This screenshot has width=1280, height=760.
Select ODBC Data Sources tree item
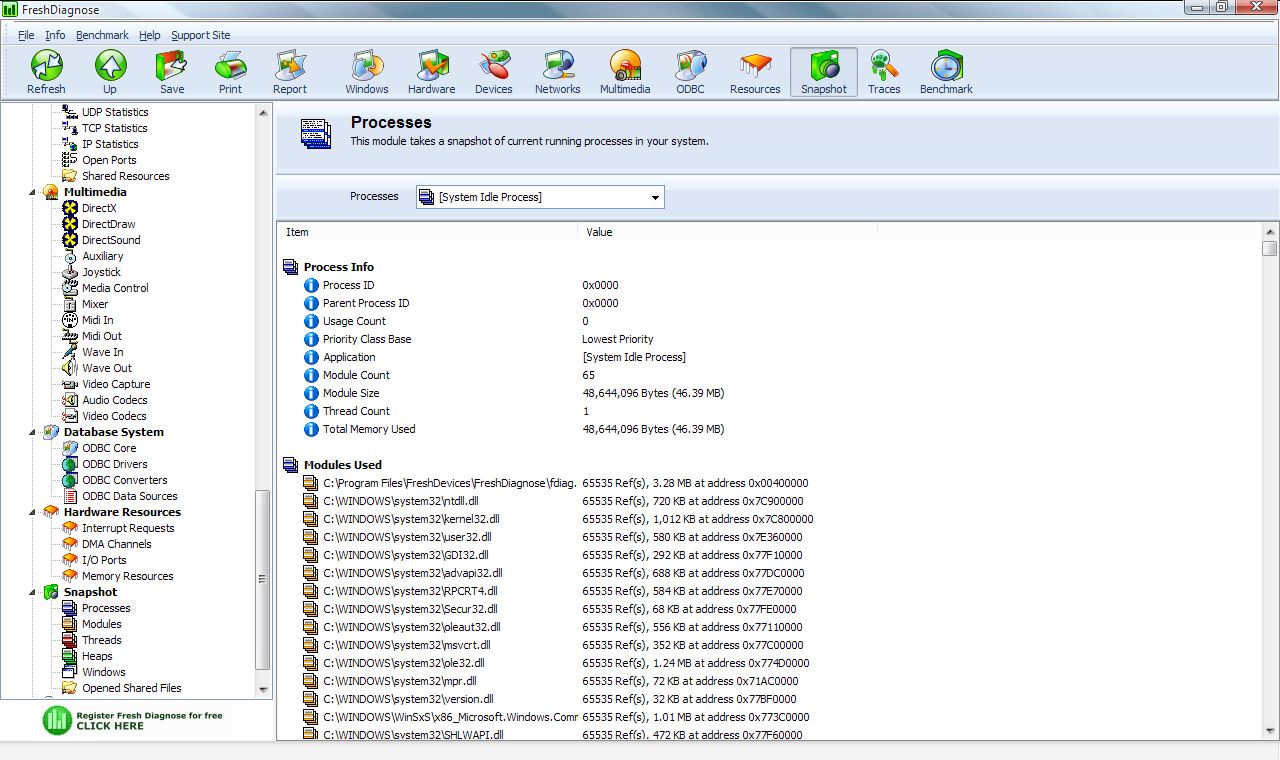pos(129,496)
